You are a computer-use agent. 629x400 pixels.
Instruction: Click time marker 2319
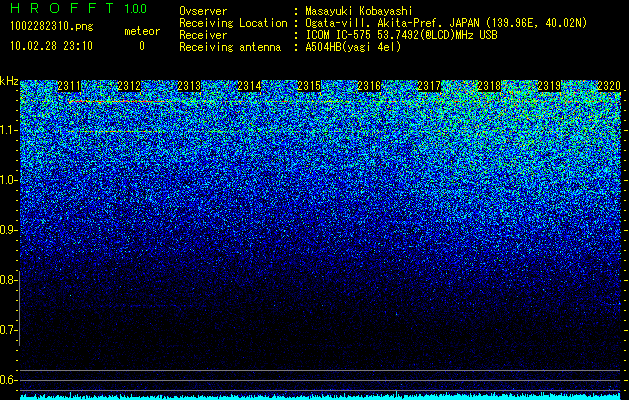click(549, 86)
